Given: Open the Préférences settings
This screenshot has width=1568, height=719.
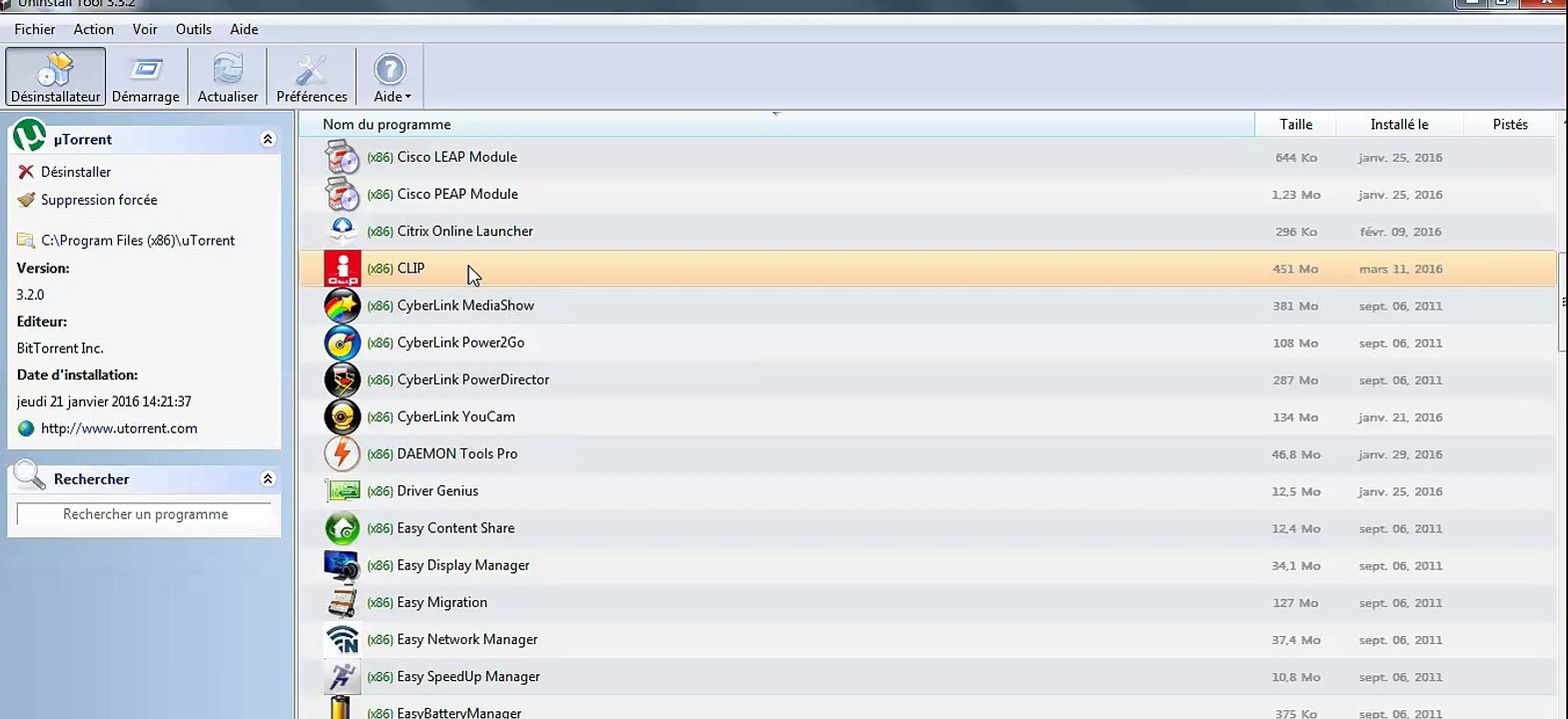Looking at the screenshot, I should tap(312, 77).
